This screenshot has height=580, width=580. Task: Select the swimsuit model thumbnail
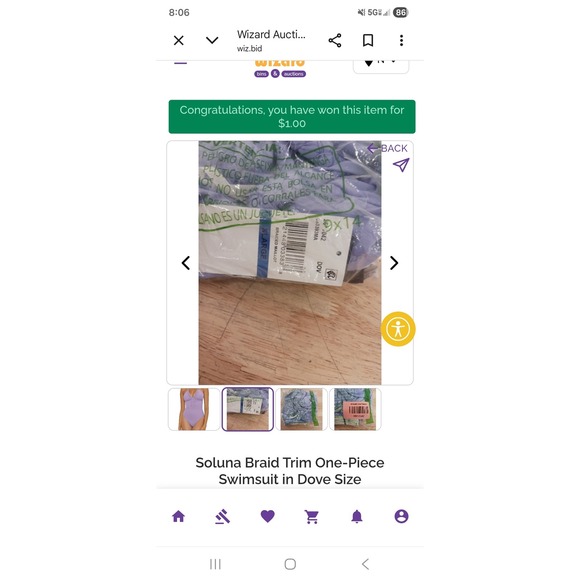pyautogui.click(x=194, y=409)
